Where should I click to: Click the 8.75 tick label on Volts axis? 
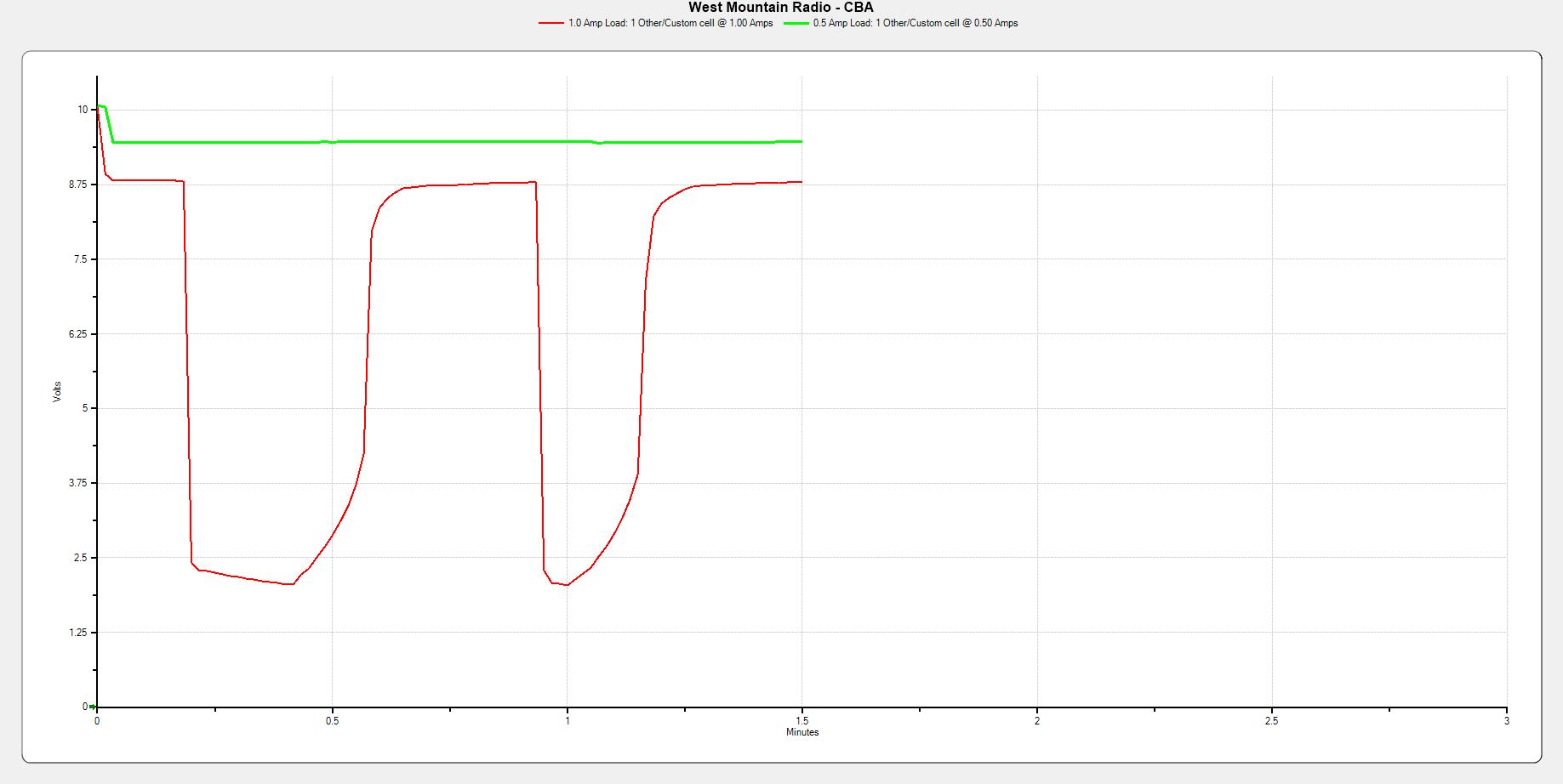click(78, 185)
